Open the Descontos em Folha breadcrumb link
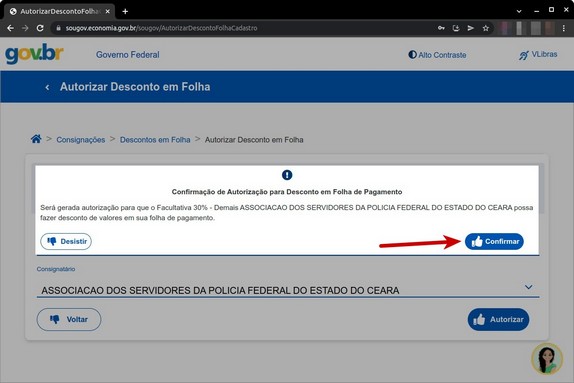 point(155,140)
